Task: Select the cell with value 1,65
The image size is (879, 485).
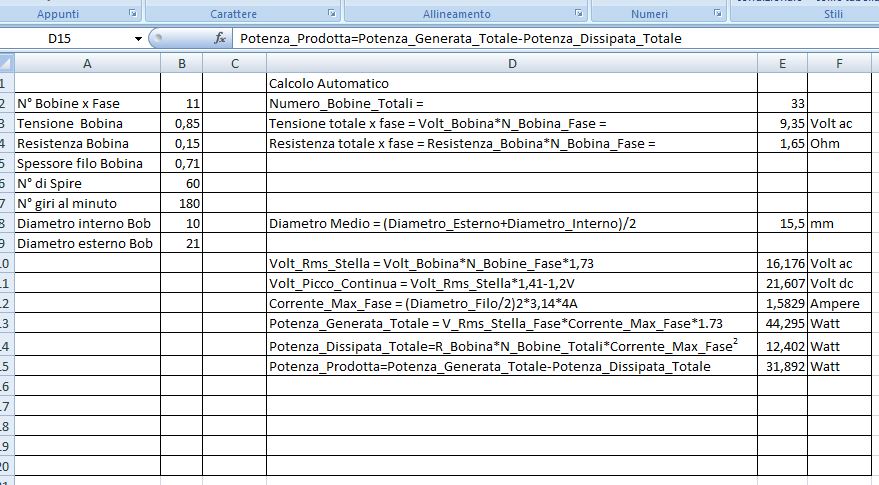Action: pos(783,144)
